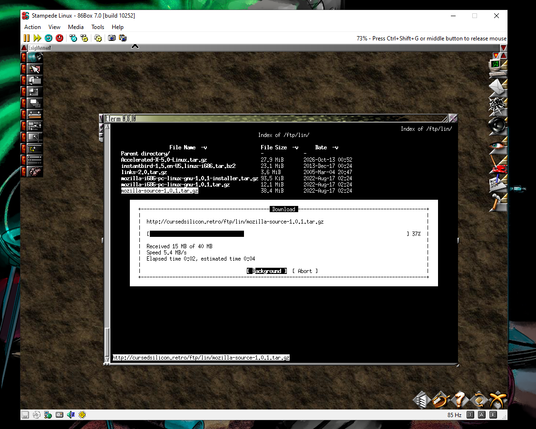This screenshot has width=536, height=429.
Task: Click the striped diamond pager icon at bottom right
Action: [x=422, y=399]
